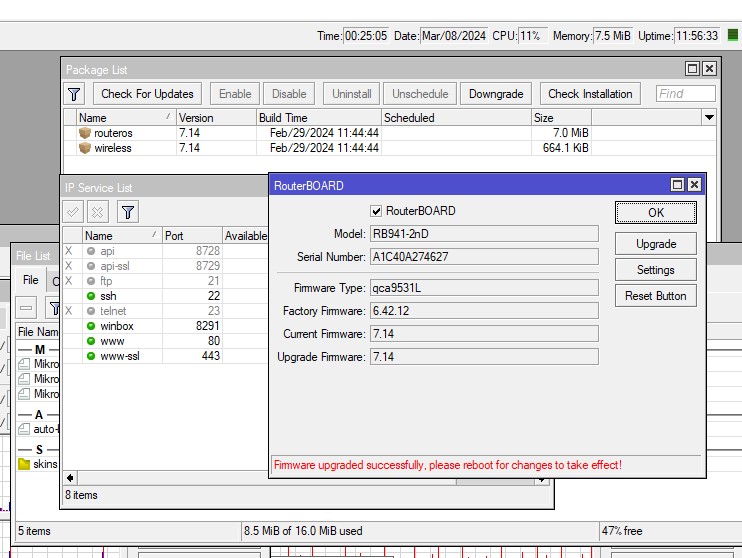Click OK in RouterBOARD dialog

tap(655, 213)
